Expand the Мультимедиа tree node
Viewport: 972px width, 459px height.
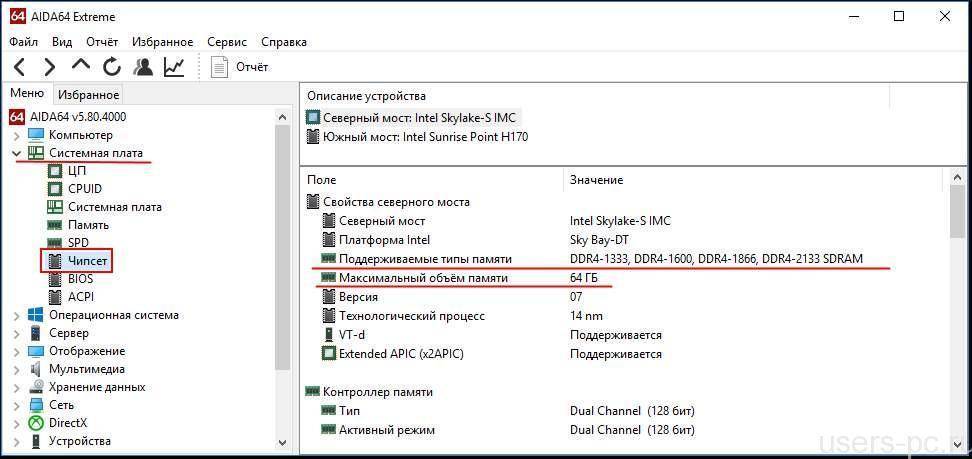pyautogui.click(x=16, y=369)
